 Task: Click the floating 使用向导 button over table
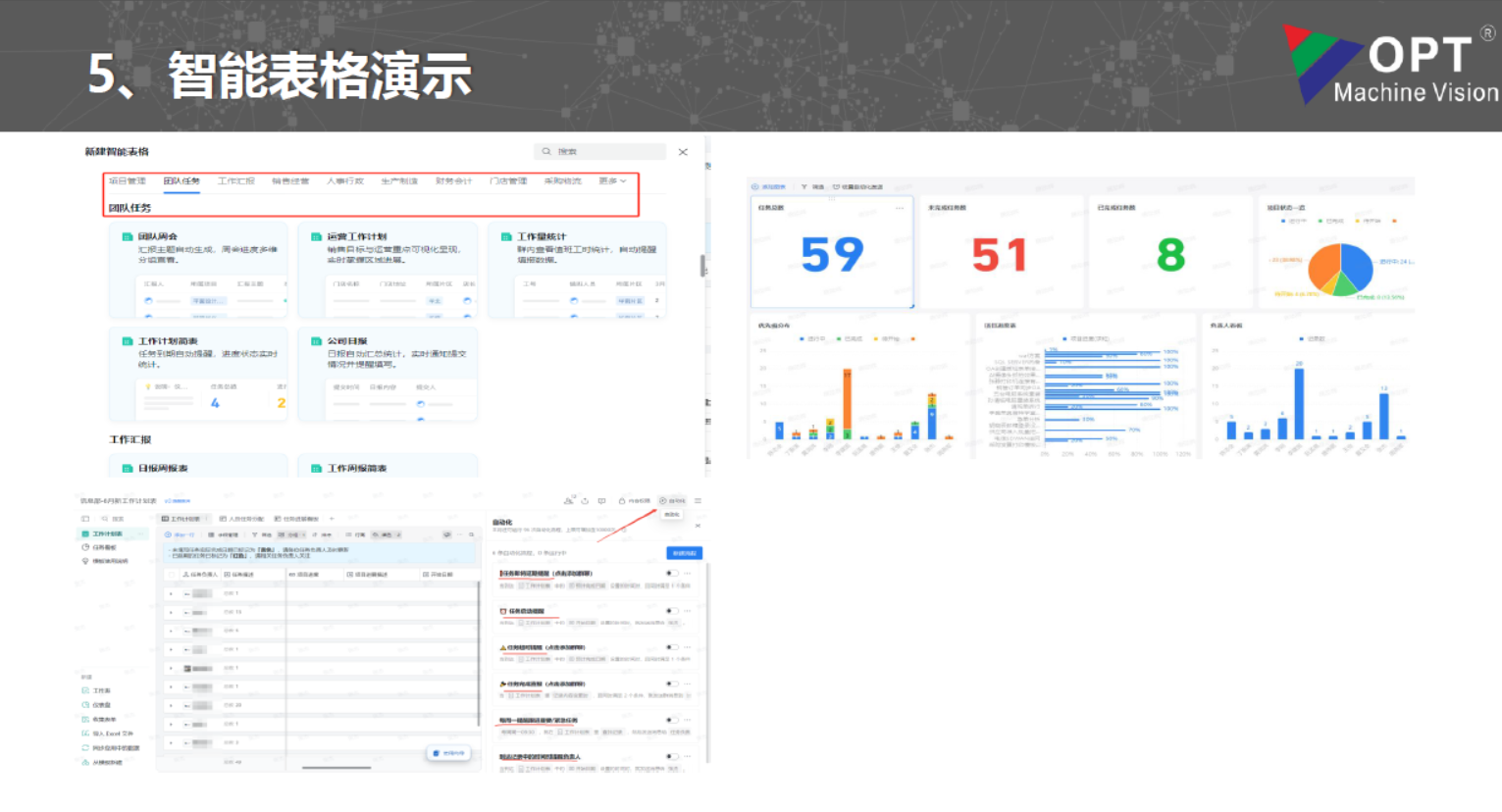coord(448,753)
